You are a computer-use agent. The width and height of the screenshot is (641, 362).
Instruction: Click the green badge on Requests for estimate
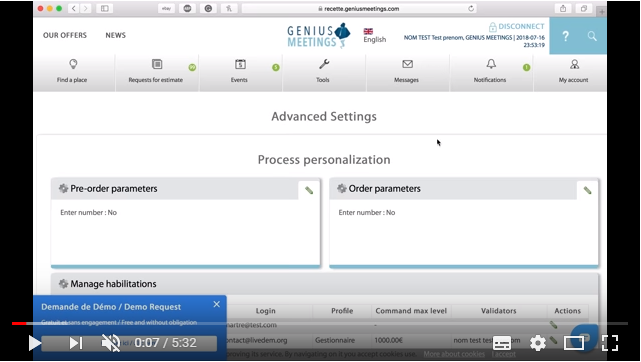192,67
